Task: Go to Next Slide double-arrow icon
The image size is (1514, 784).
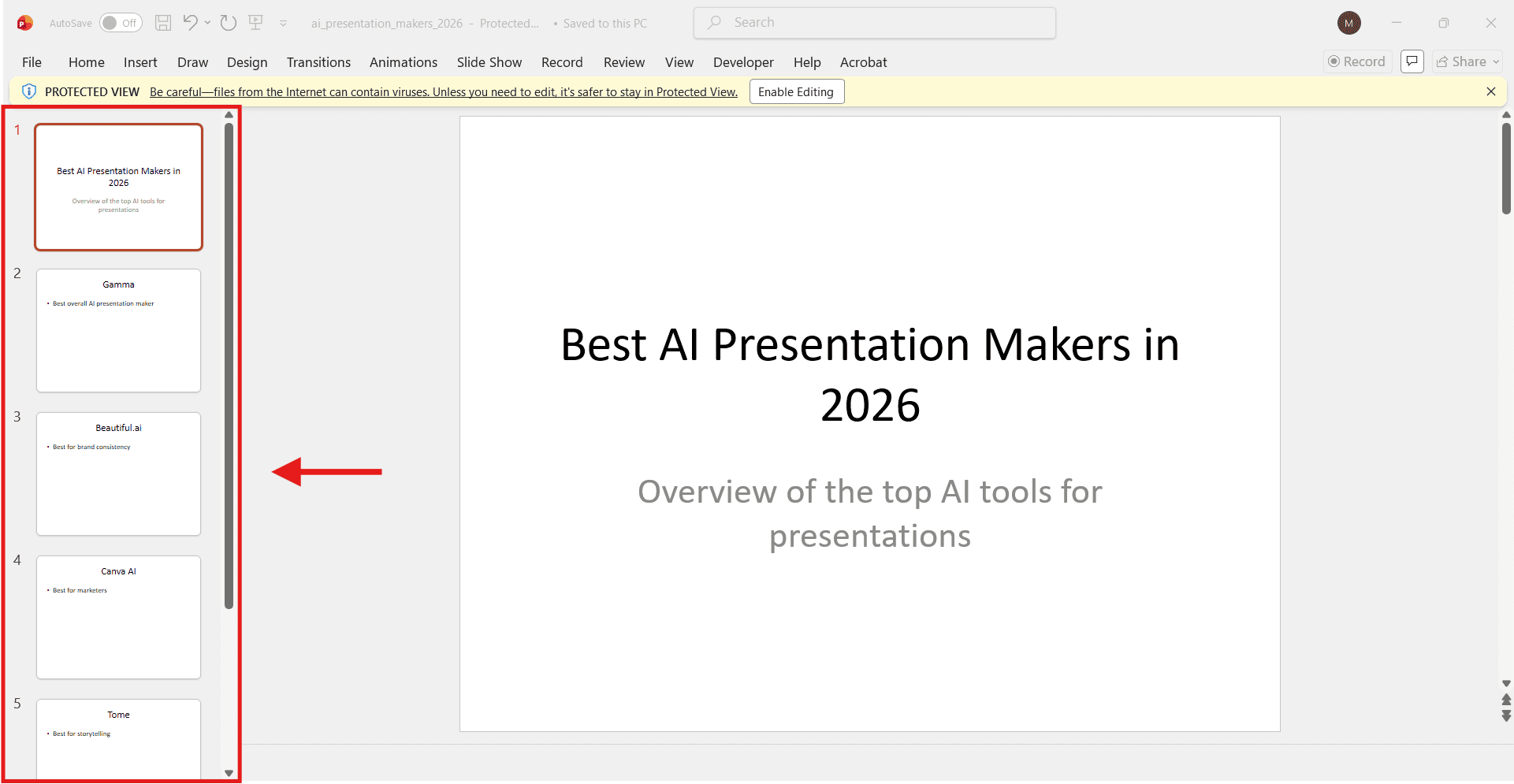Action: pyautogui.click(x=1506, y=715)
